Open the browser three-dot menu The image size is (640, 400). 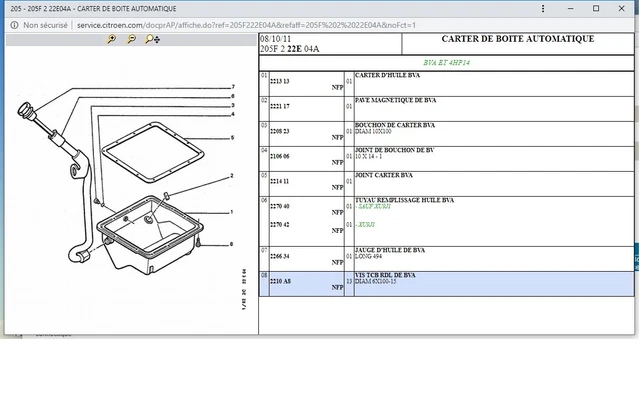(543, 9)
